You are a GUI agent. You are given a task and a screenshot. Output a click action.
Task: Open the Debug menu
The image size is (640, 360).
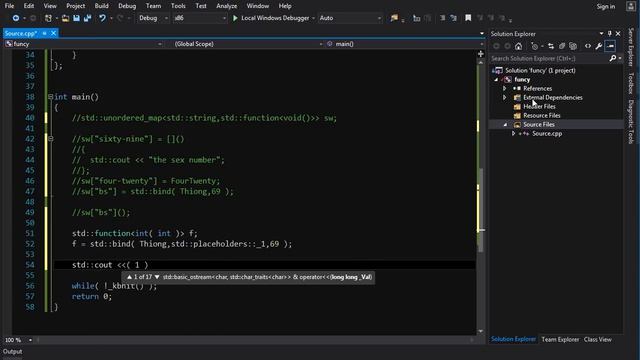pos(127,6)
